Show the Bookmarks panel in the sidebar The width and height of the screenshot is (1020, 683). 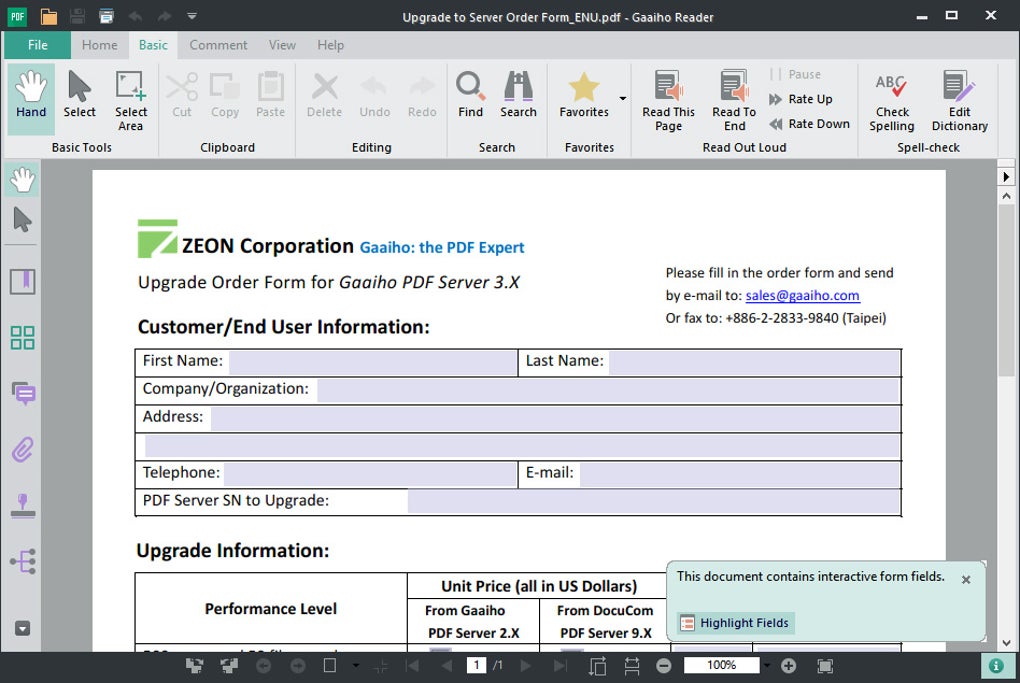click(22, 282)
